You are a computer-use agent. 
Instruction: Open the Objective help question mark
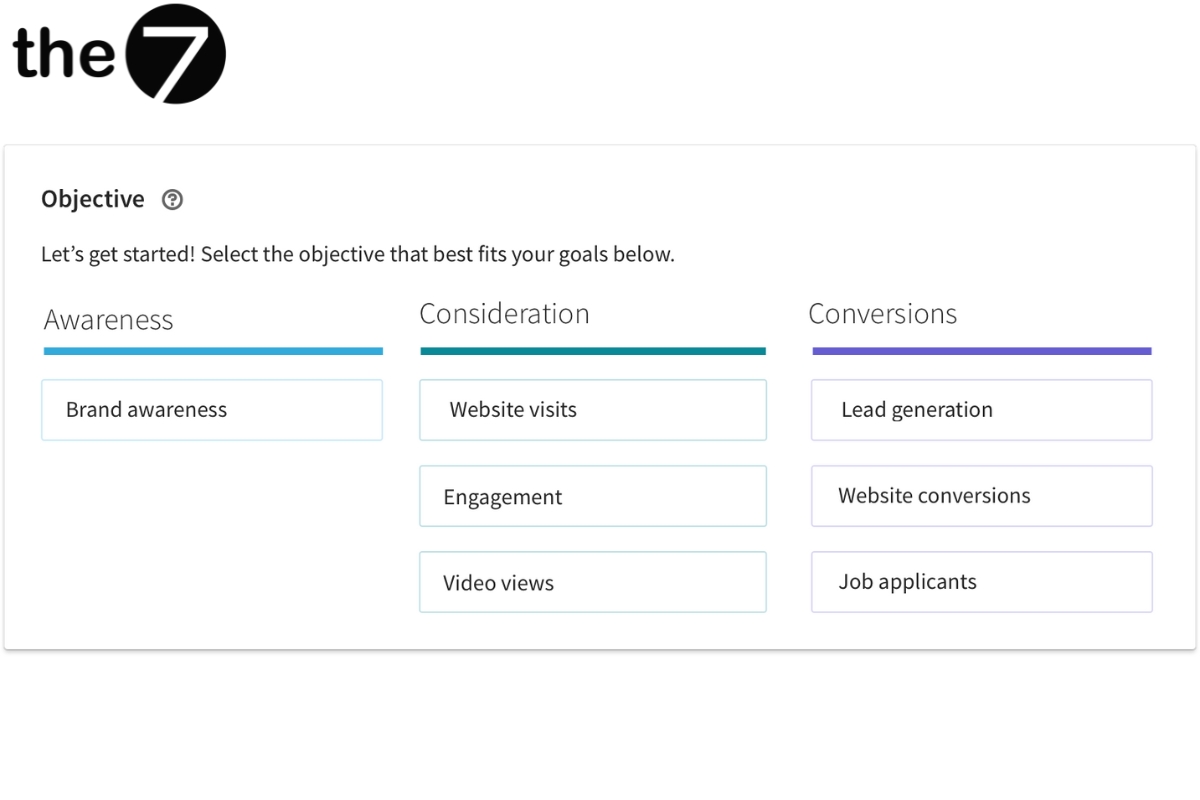coord(173,200)
